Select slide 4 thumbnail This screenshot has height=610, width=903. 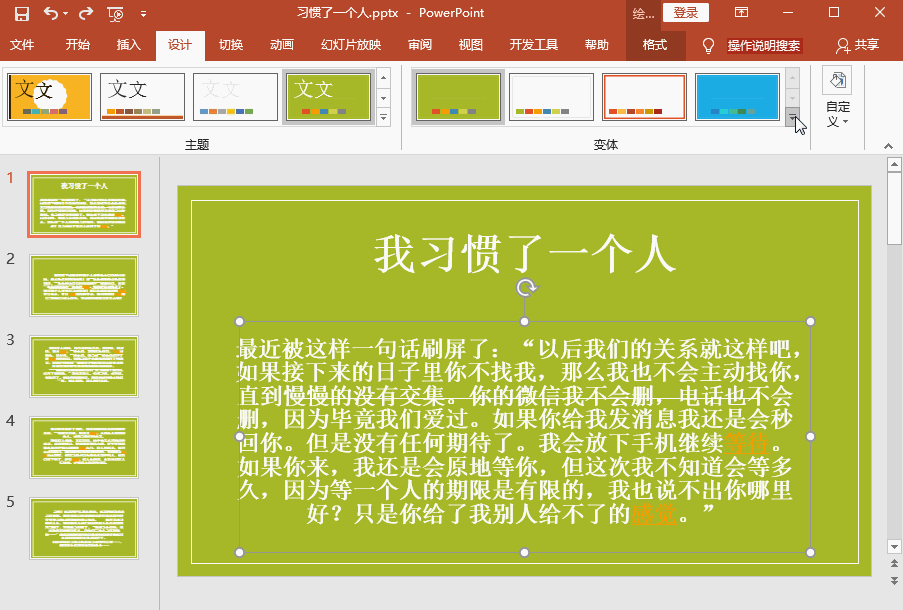(x=84, y=448)
